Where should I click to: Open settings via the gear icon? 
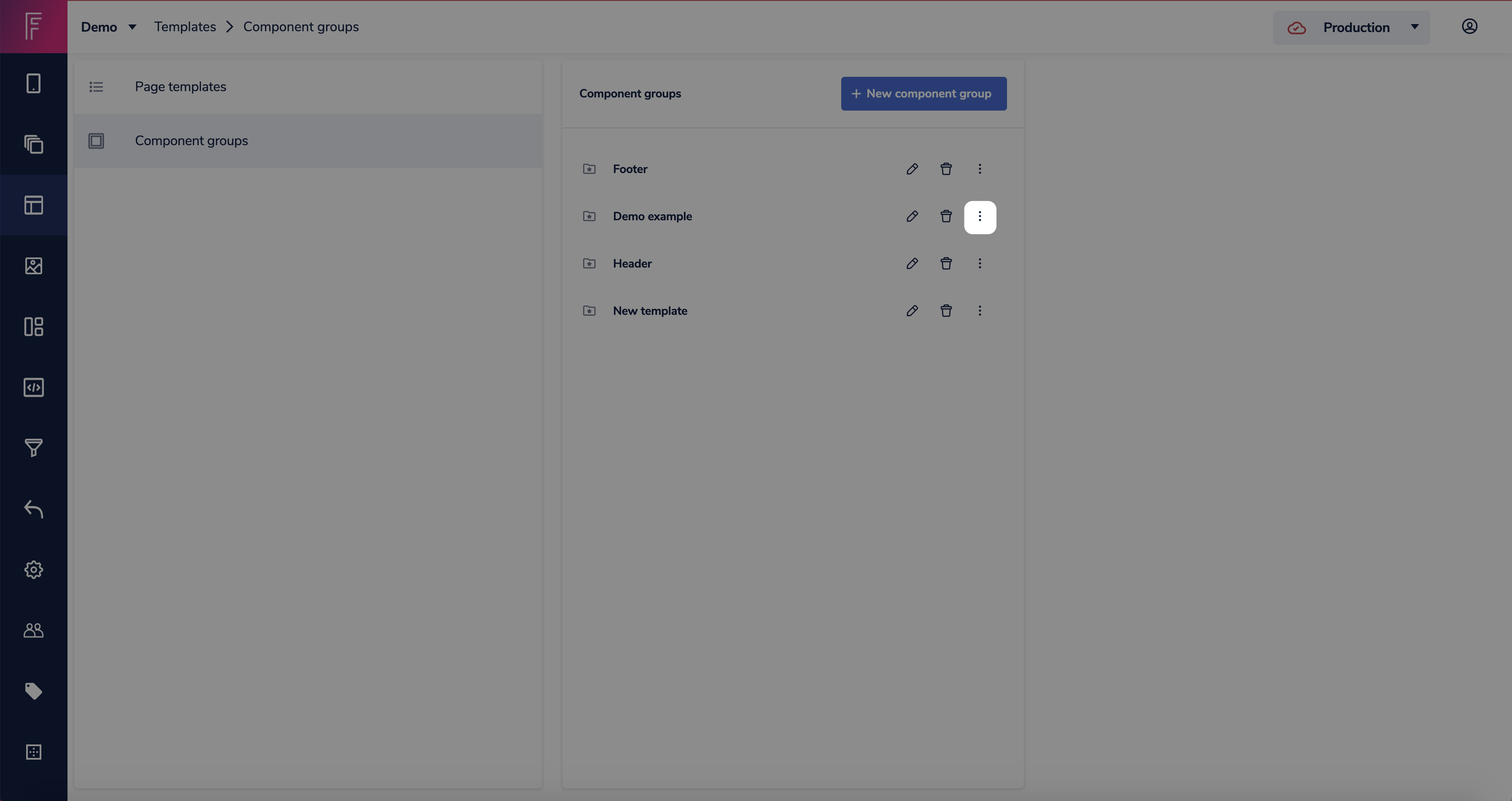(x=33, y=569)
